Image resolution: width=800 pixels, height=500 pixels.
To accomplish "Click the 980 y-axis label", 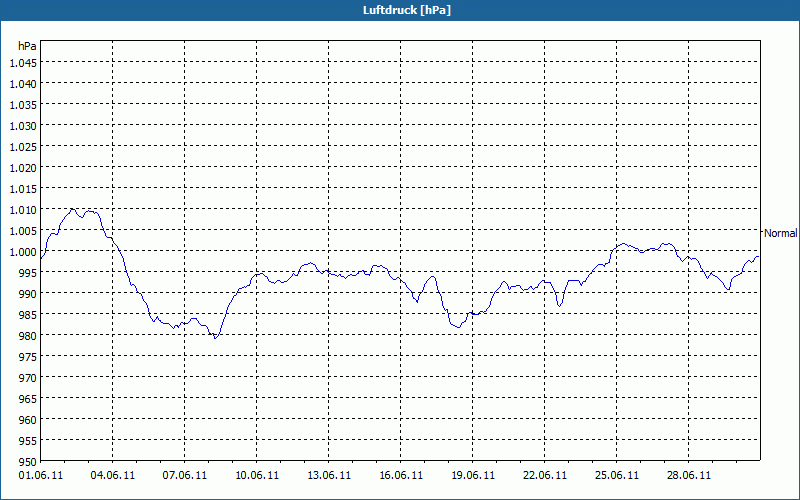I will point(29,336).
